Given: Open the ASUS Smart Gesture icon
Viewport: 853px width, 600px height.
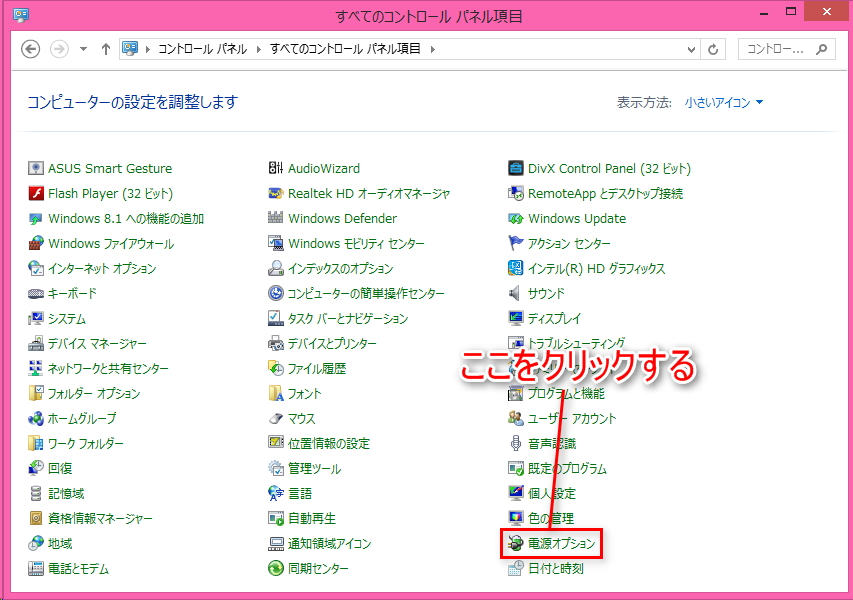Looking at the screenshot, I should pos(36,169).
